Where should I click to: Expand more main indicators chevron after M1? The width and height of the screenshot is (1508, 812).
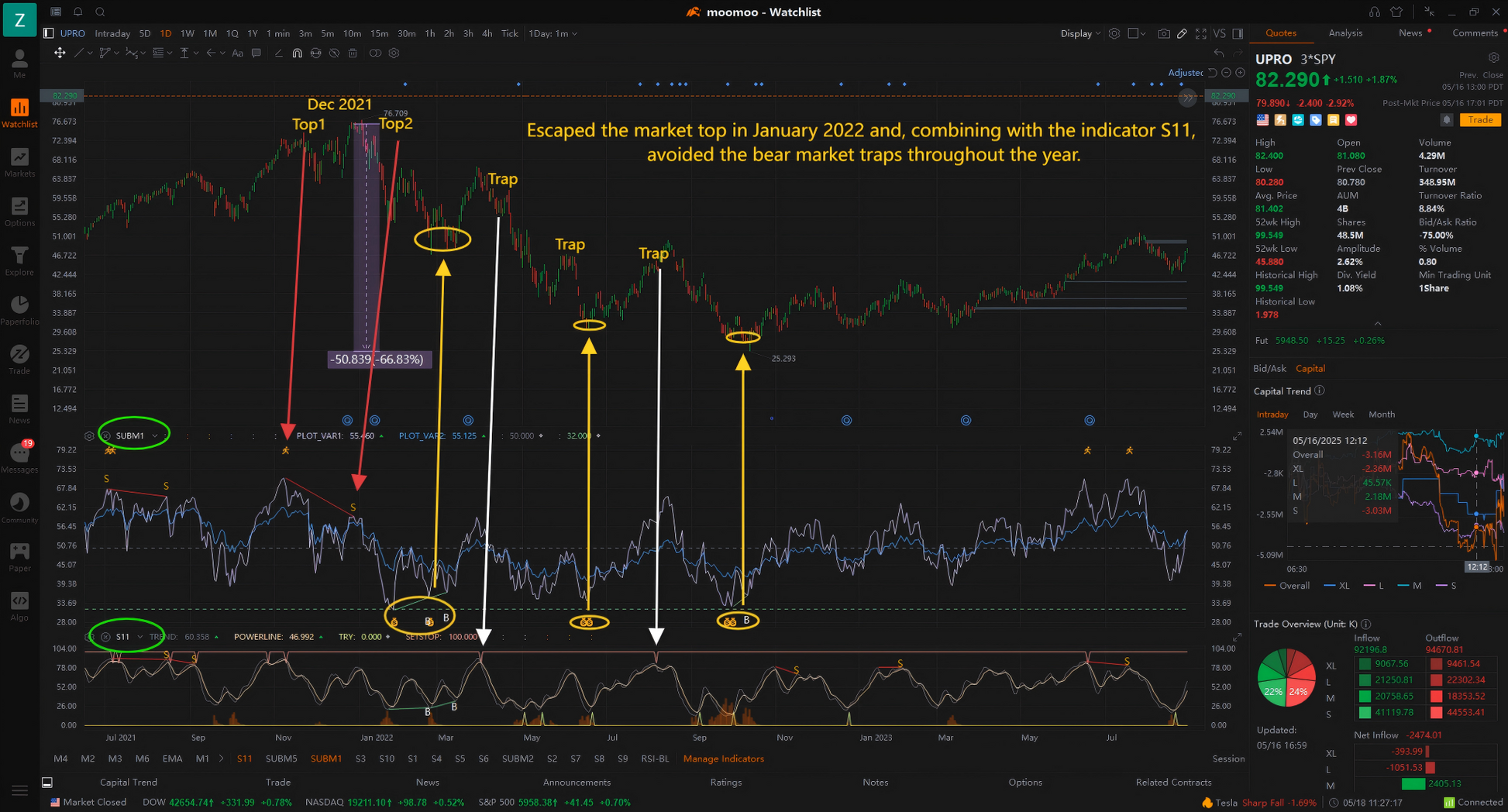pyautogui.click(x=221, y=759)
